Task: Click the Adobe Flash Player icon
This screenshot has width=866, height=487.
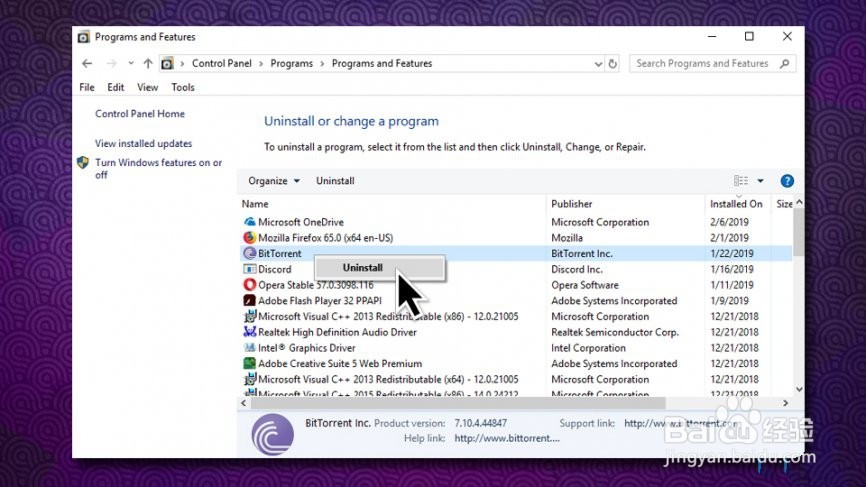Action: 250,300
